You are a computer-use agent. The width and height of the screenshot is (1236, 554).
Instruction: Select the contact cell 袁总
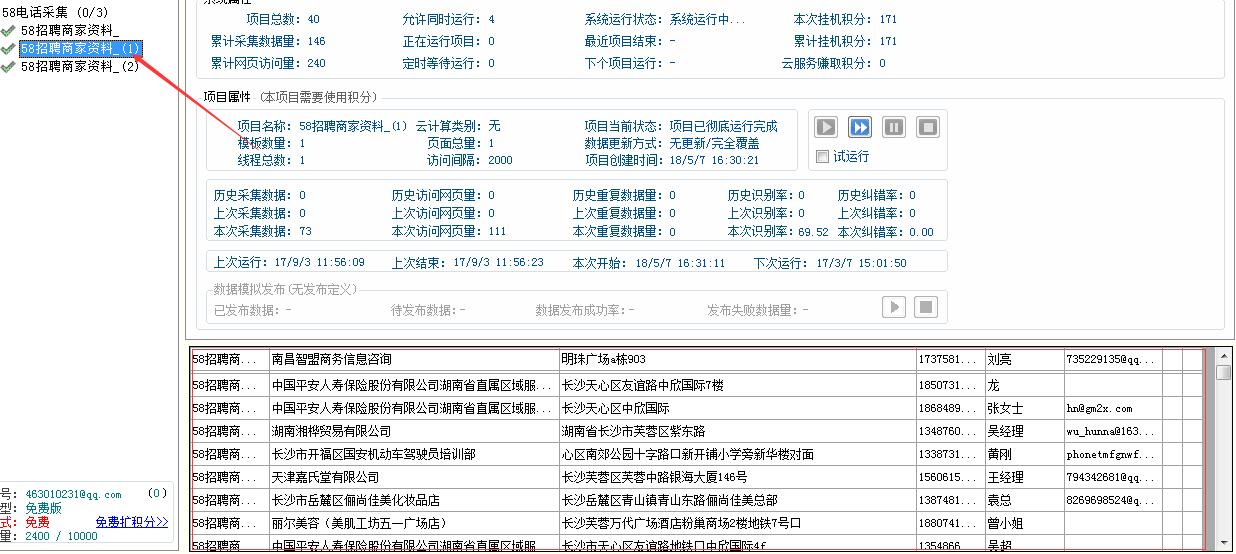tap(1024, 500)
